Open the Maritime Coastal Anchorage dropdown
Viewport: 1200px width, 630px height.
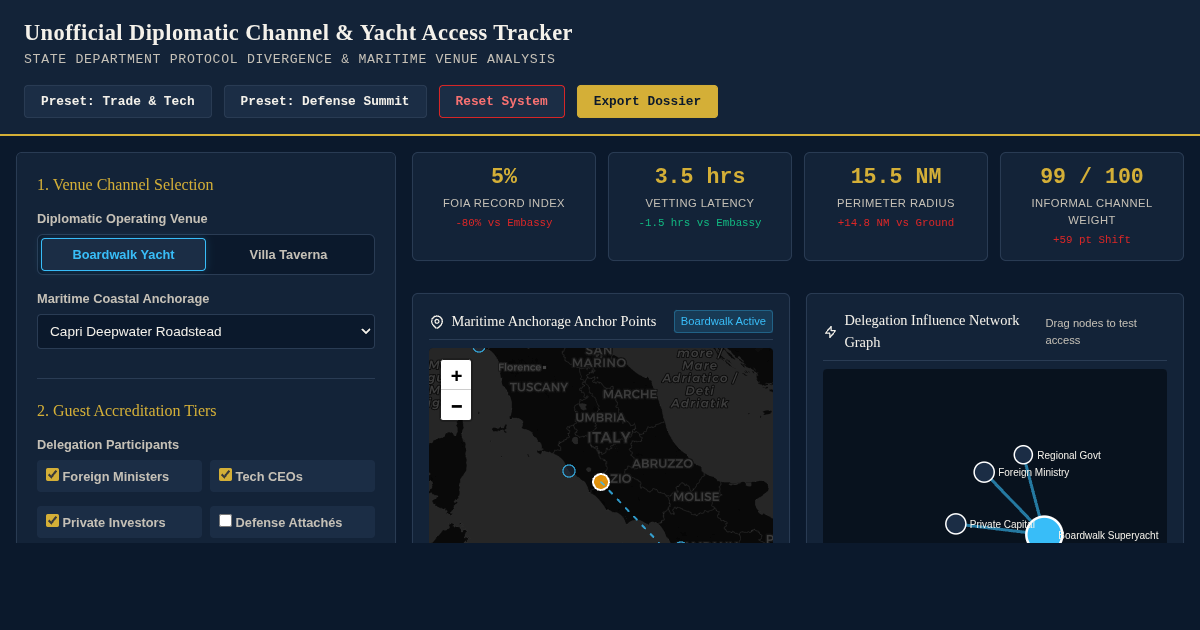click(206, 331)
